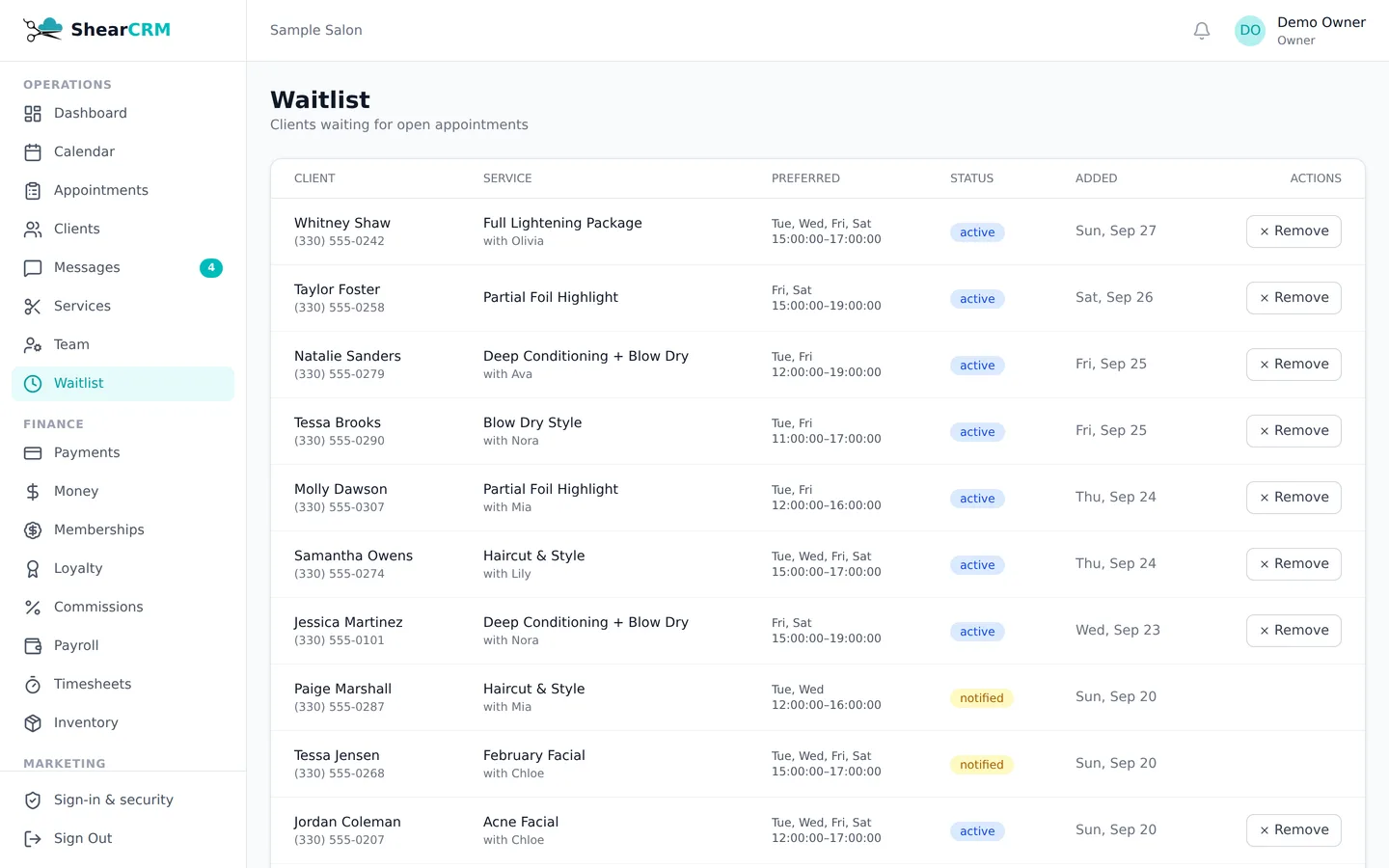This screenshot has width=1389, height=868.
Task: Click the Dashboard grid icon
Action: click(33, 114)
